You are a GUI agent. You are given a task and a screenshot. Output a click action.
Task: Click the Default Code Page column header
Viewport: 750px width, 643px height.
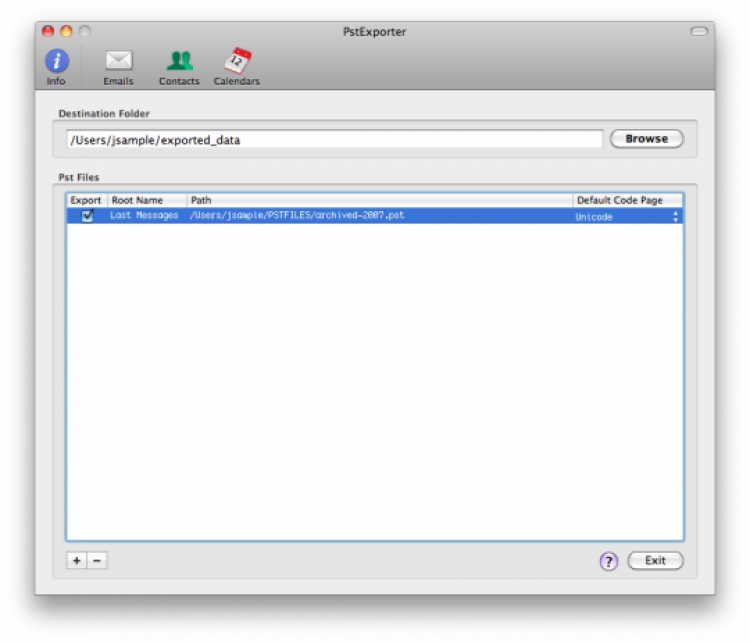click(x=627, y=200)
